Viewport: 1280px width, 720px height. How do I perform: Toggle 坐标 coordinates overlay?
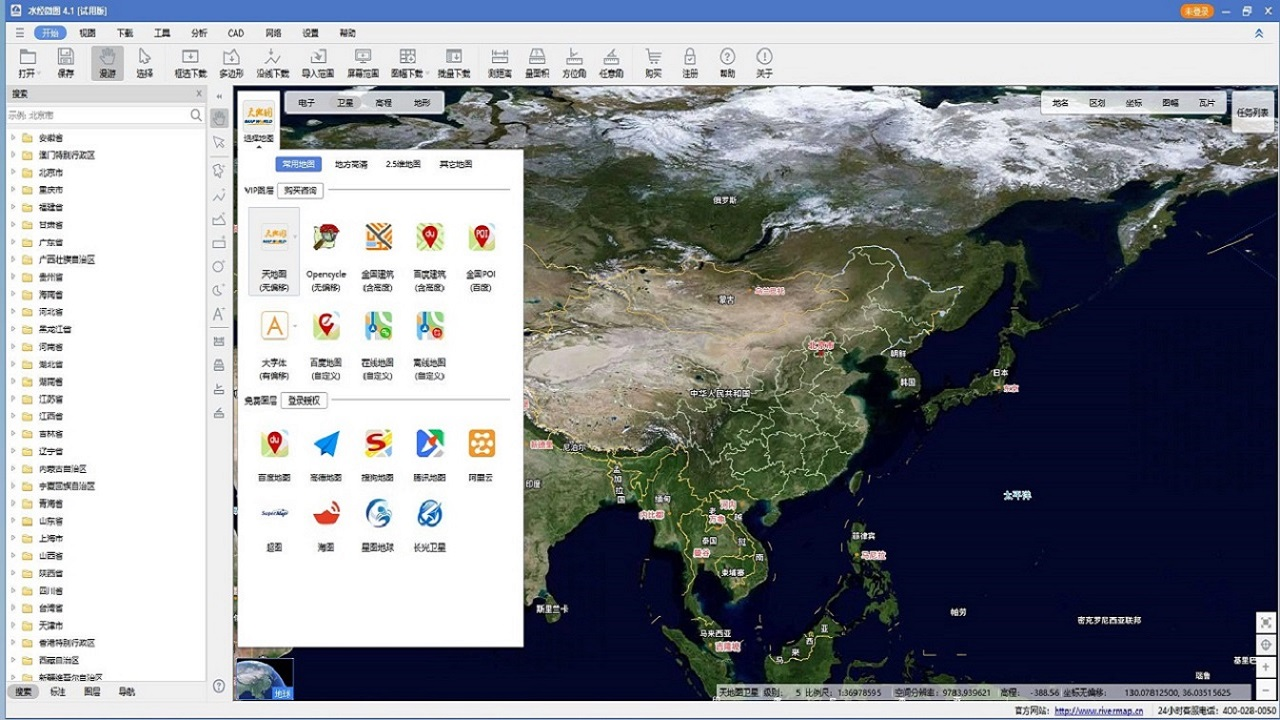(1134, 103)
